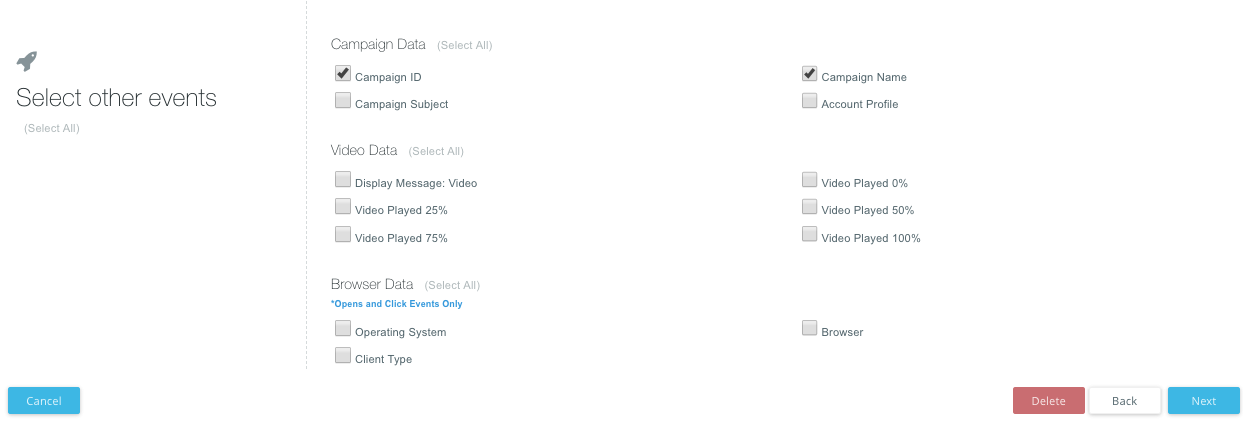Go back with the Back button

pyautogui.click(x=1124, y=401)
